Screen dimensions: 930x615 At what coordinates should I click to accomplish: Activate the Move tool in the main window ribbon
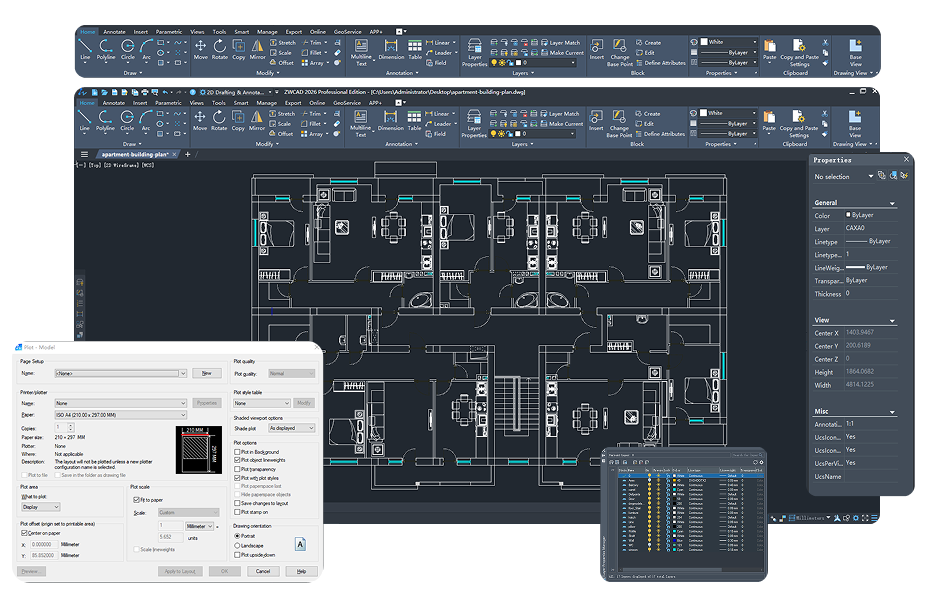point(200,119)
